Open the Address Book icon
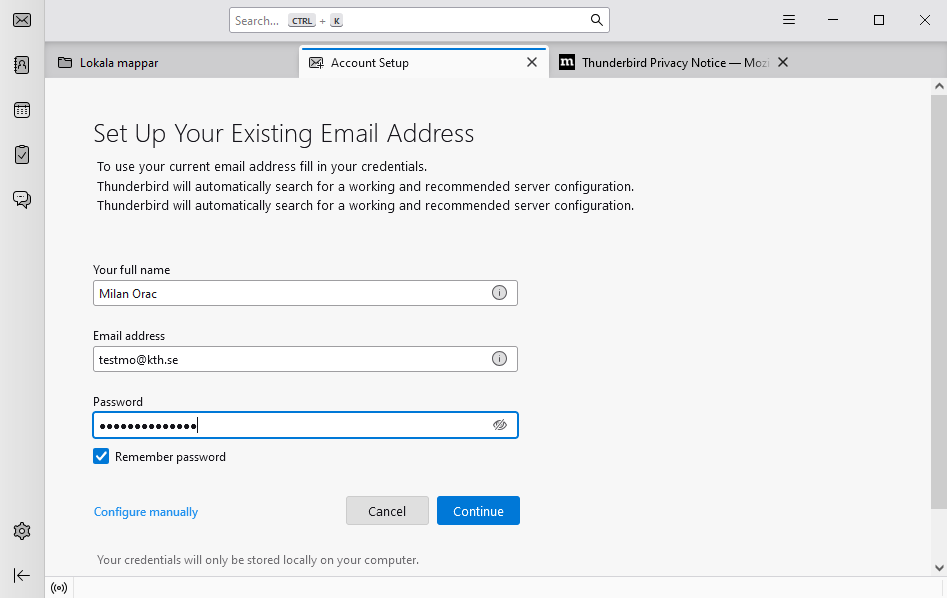947x598 pixels. coord(22,65)
